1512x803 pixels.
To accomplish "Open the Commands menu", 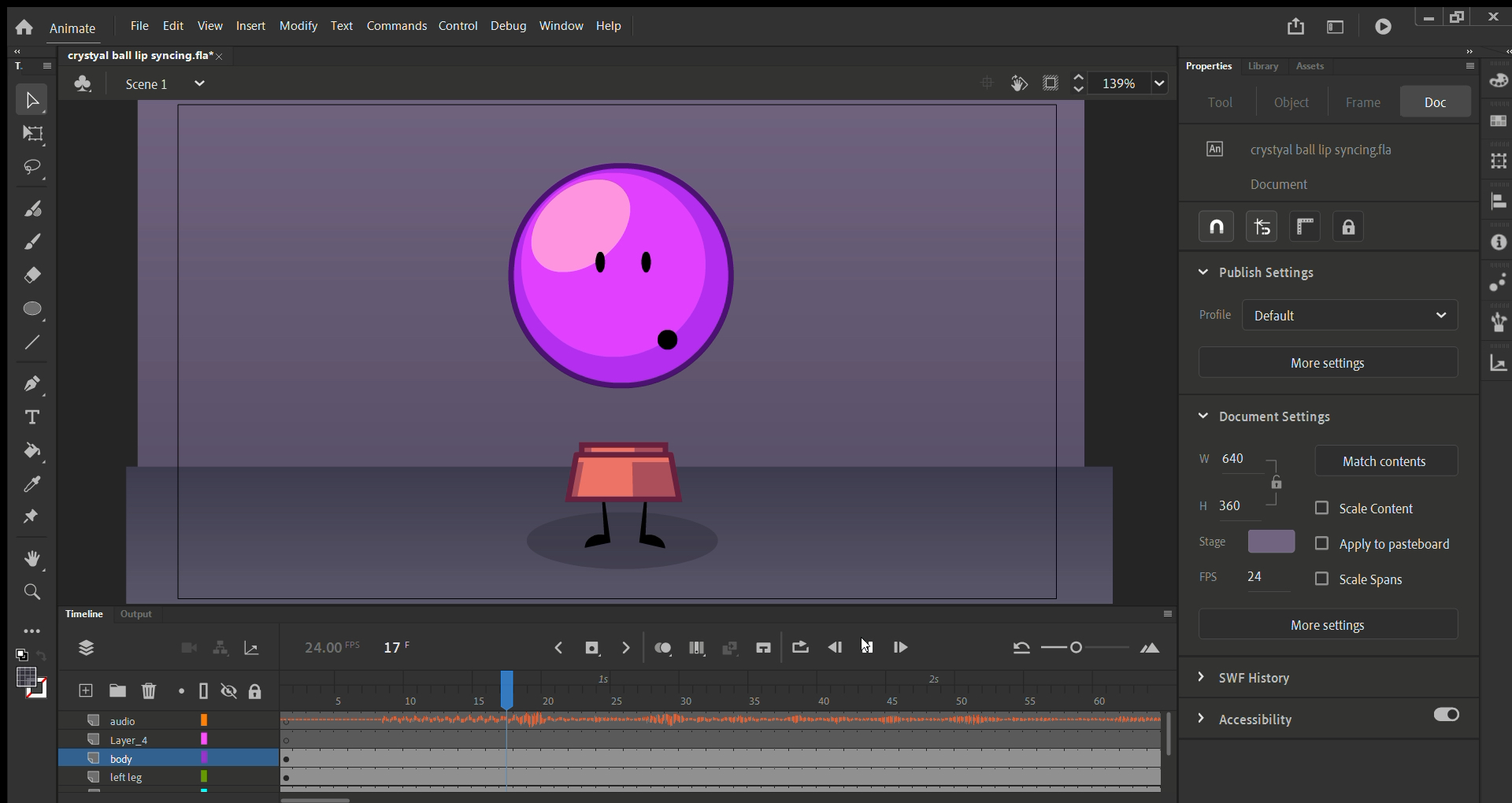I will (x=397, y=26).
